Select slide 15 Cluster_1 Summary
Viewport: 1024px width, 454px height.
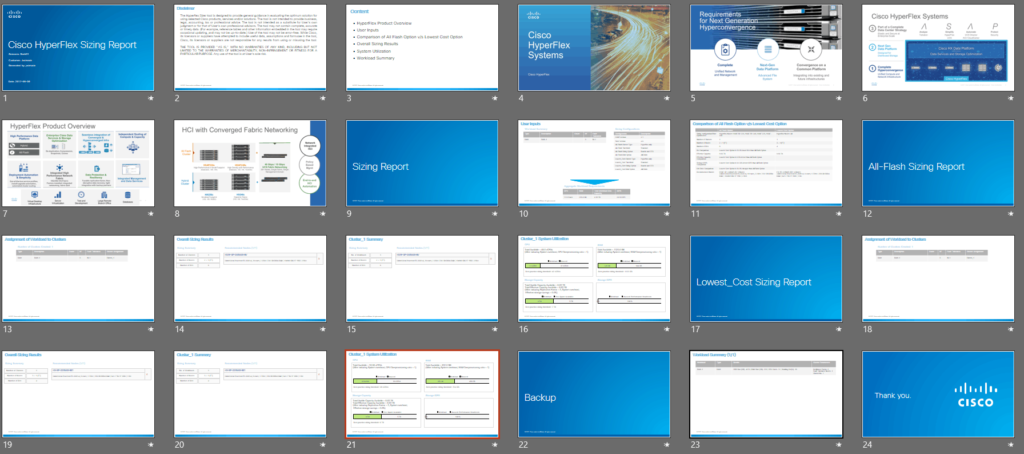pyautogui.click(x=423, y=279)
